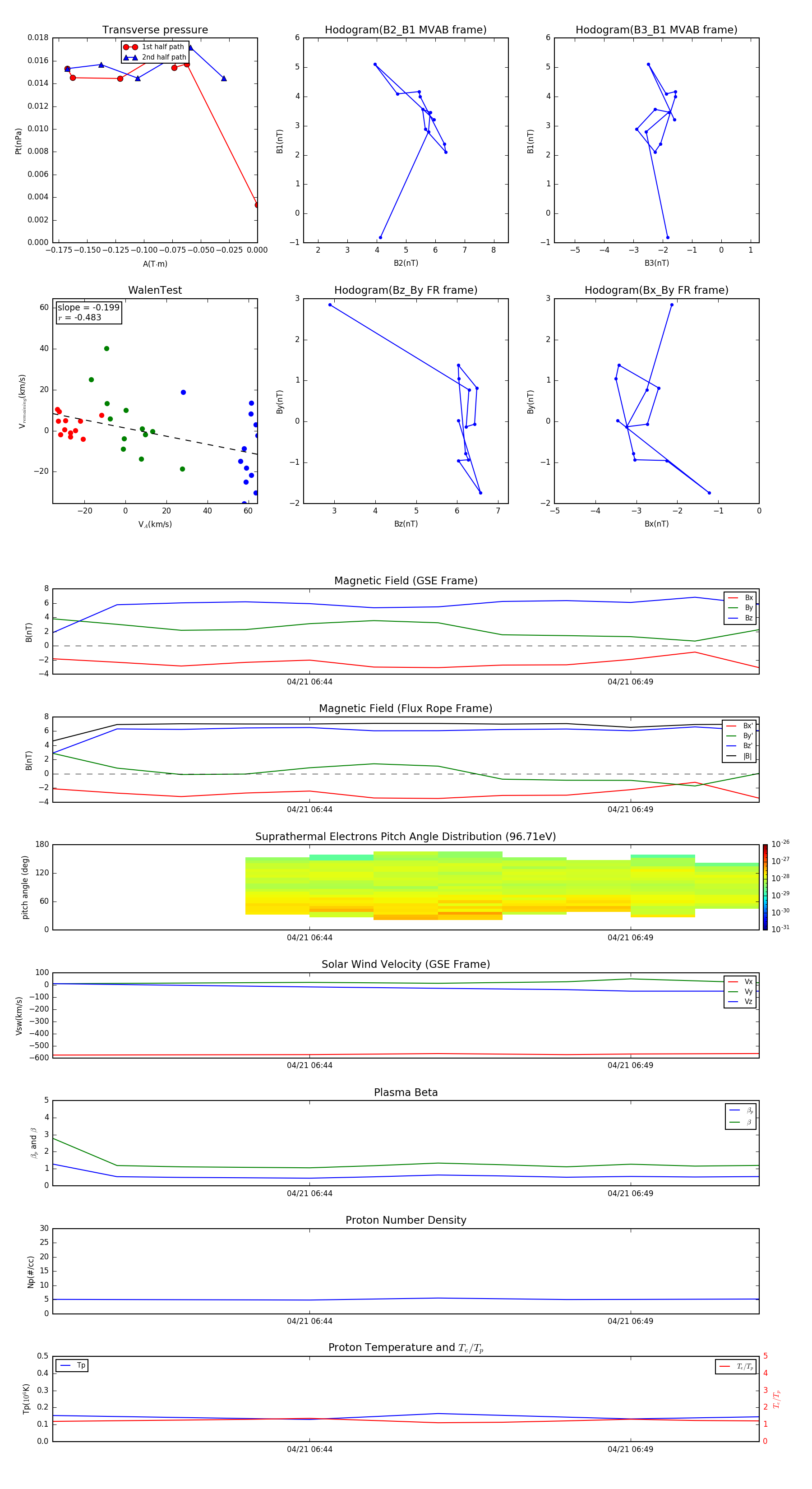Click the β legend entry in Plasma Beta
This screenshot has height=1489, width=812.
[x=741, y=1122]
